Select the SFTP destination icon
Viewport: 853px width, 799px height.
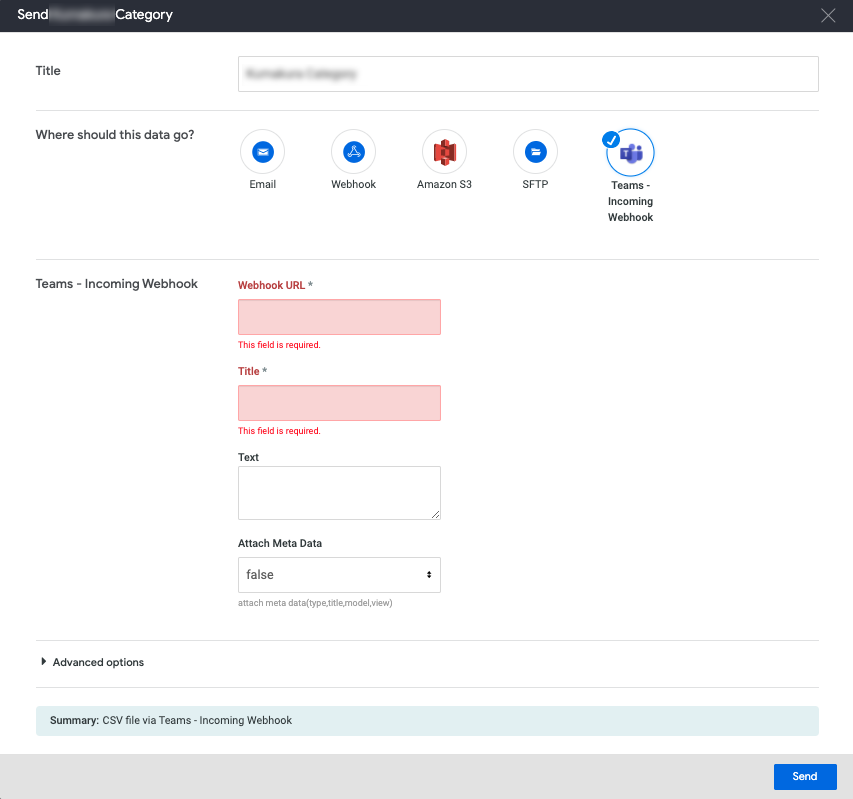(x=535, y=152)
